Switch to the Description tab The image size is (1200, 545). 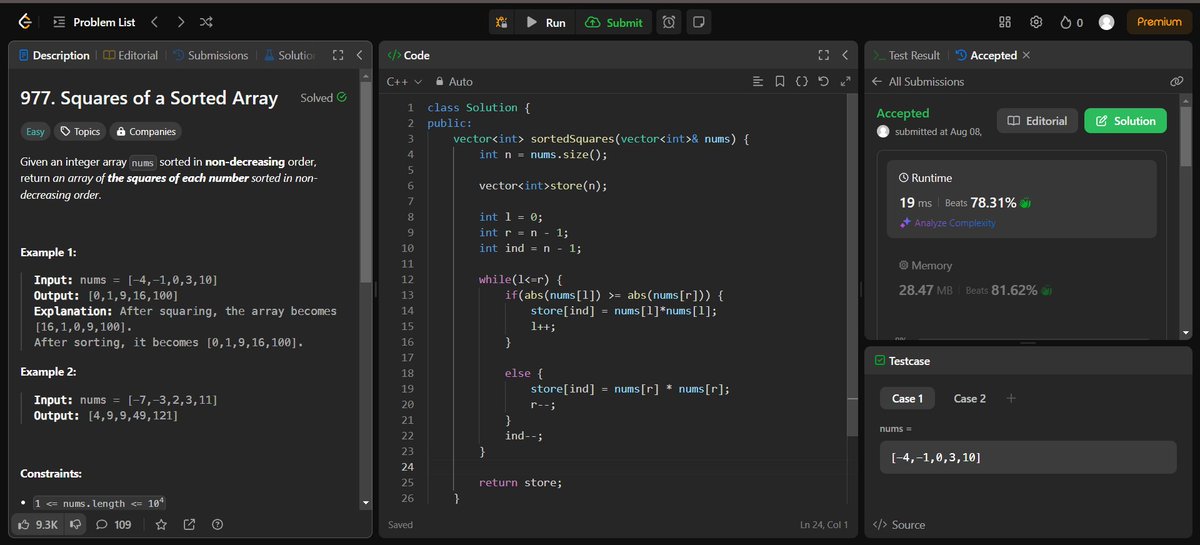pos(54,56)
